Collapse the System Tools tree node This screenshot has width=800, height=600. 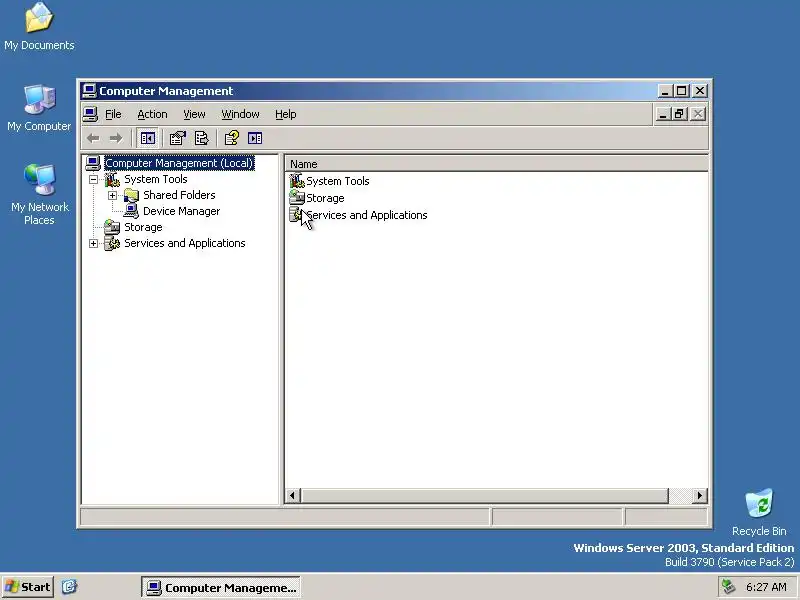tap(93, 180)
